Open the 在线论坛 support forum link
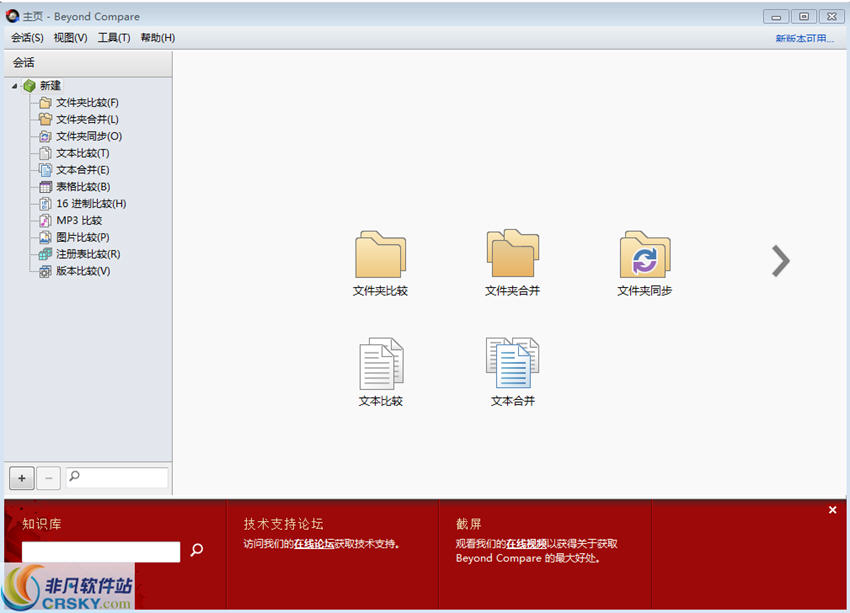This screenshot has height=613, width=850. [x=314, y=544]
